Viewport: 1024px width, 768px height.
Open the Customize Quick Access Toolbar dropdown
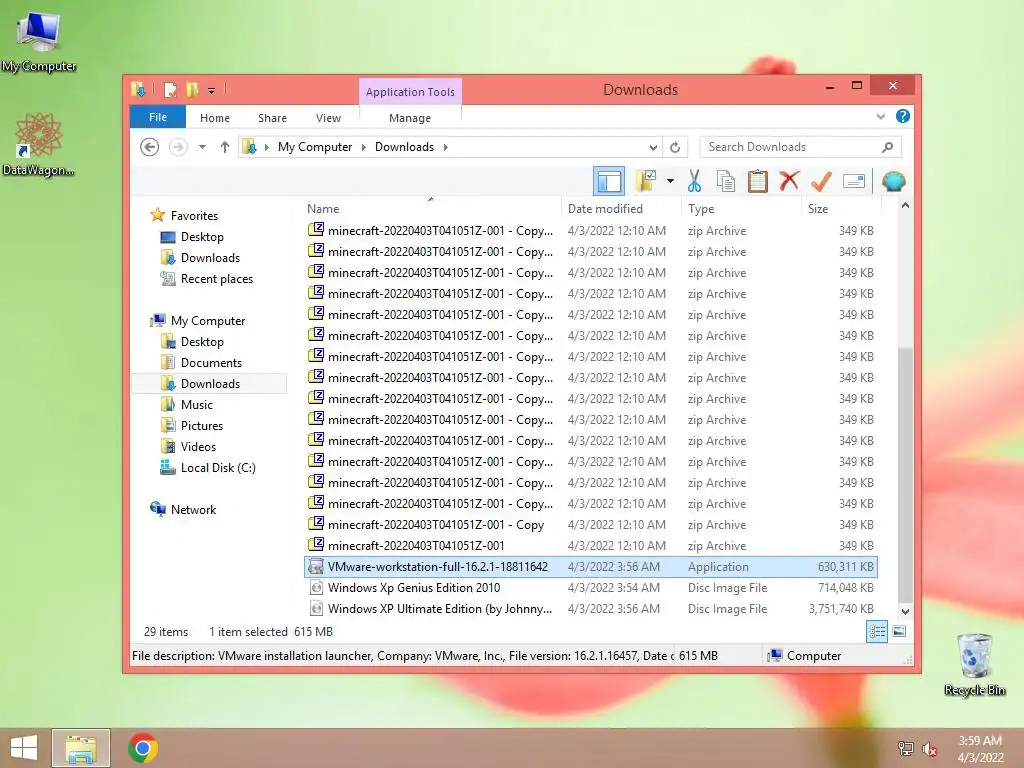point(212,90)
